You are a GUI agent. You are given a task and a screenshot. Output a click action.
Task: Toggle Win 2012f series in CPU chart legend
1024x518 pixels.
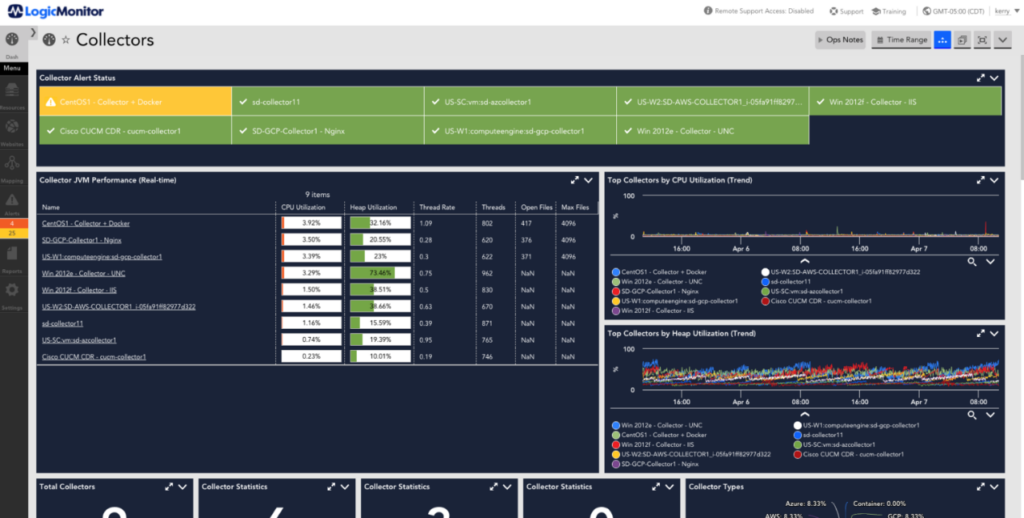tap(653, 311)
